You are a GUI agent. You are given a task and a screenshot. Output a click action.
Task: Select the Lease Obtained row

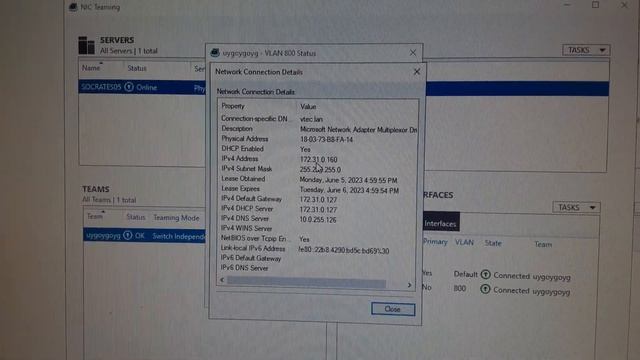[318, 179]
